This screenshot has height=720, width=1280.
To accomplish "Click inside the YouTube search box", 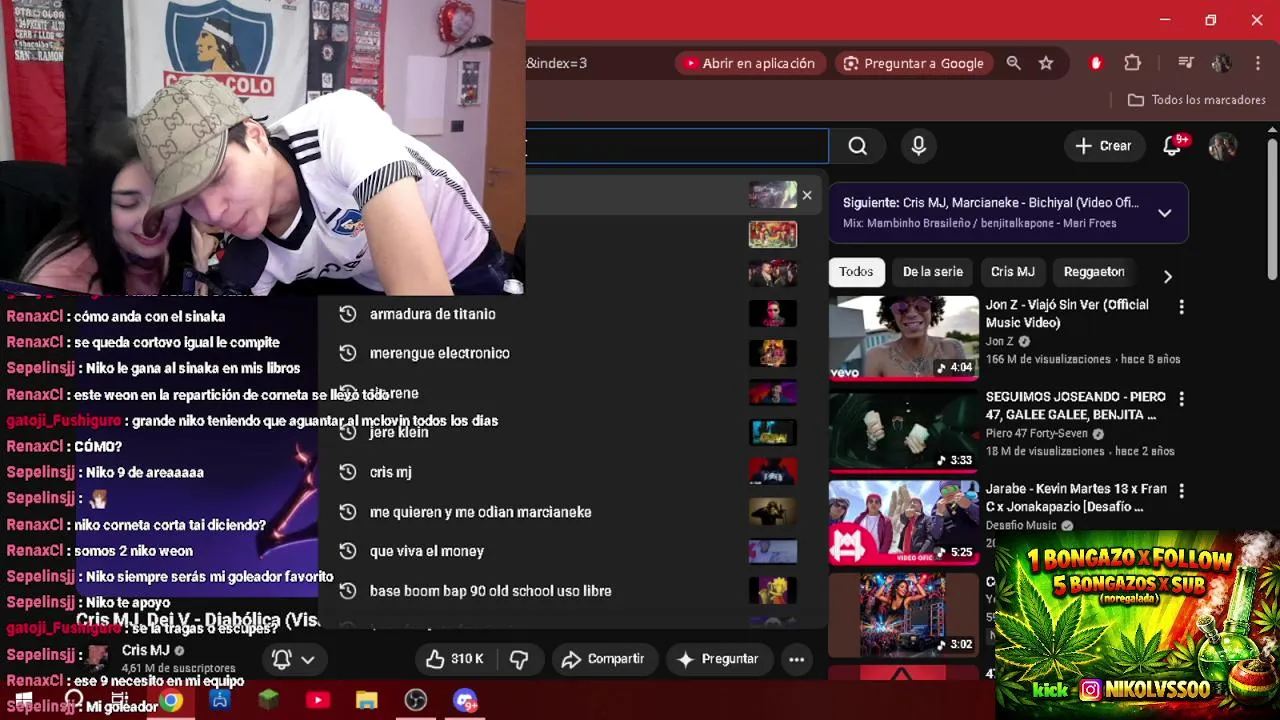I will (677, 146).
